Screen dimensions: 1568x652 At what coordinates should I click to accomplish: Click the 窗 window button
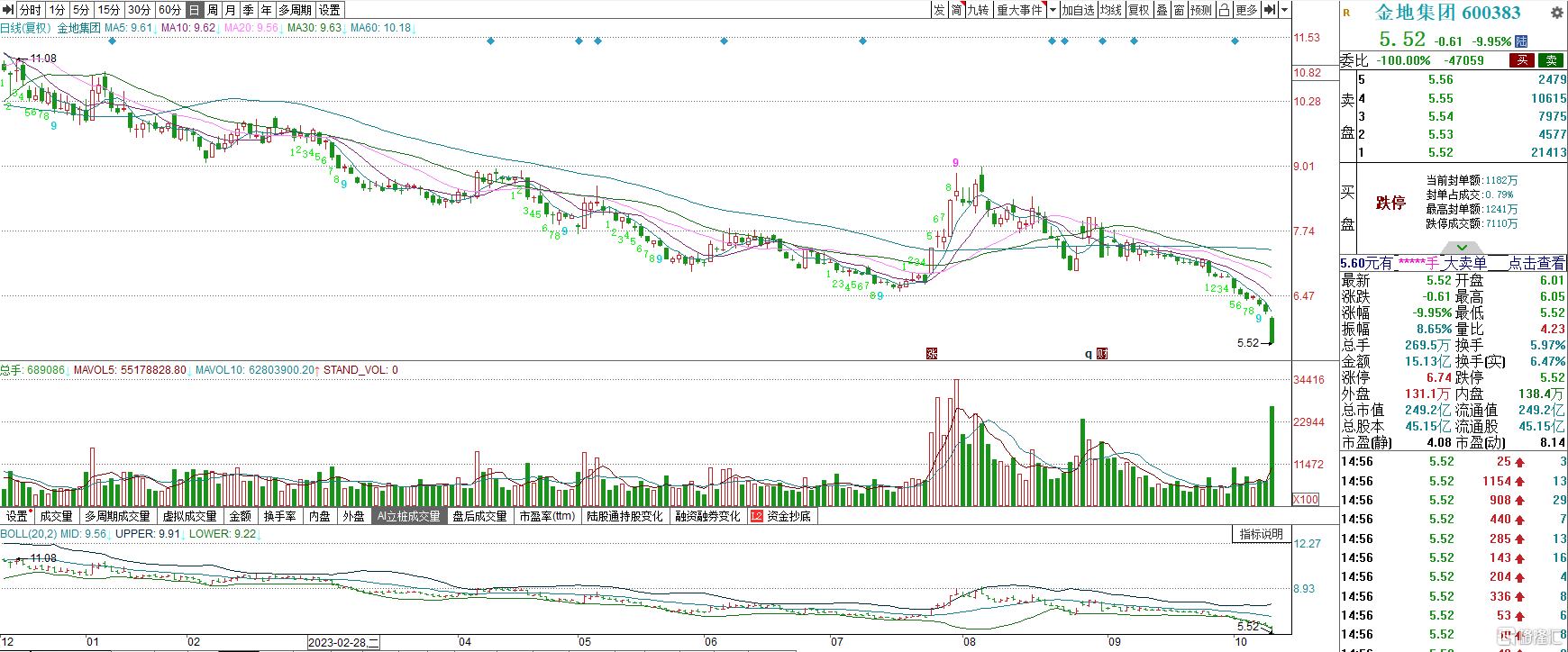coord(1179,10)
